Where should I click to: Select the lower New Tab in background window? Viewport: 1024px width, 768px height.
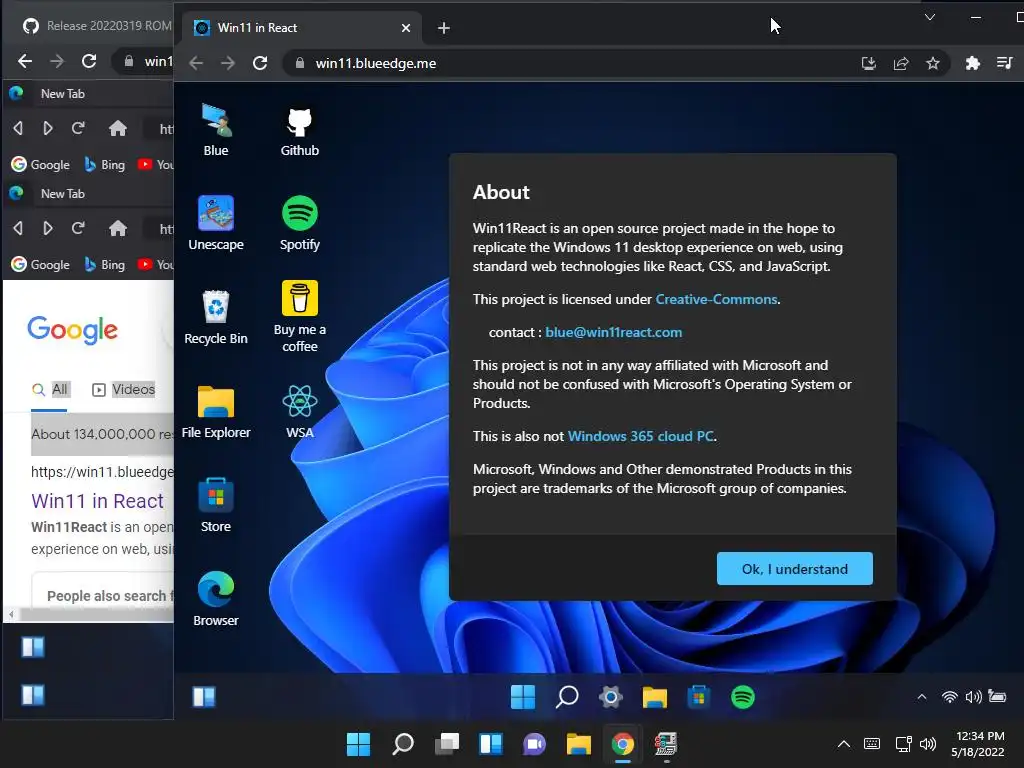(63, 193)
